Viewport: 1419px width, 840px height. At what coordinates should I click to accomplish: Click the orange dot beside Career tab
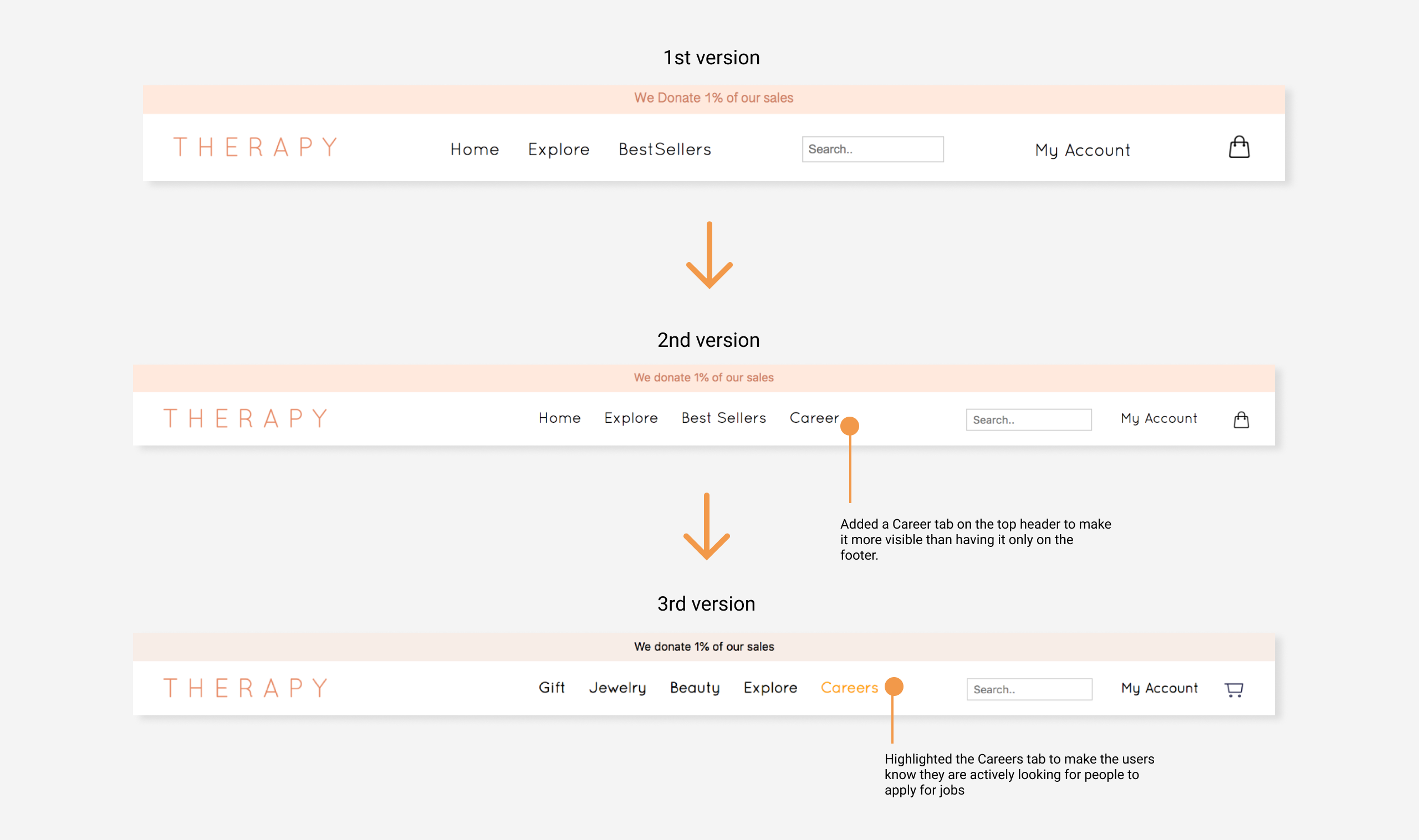[849, 426]
